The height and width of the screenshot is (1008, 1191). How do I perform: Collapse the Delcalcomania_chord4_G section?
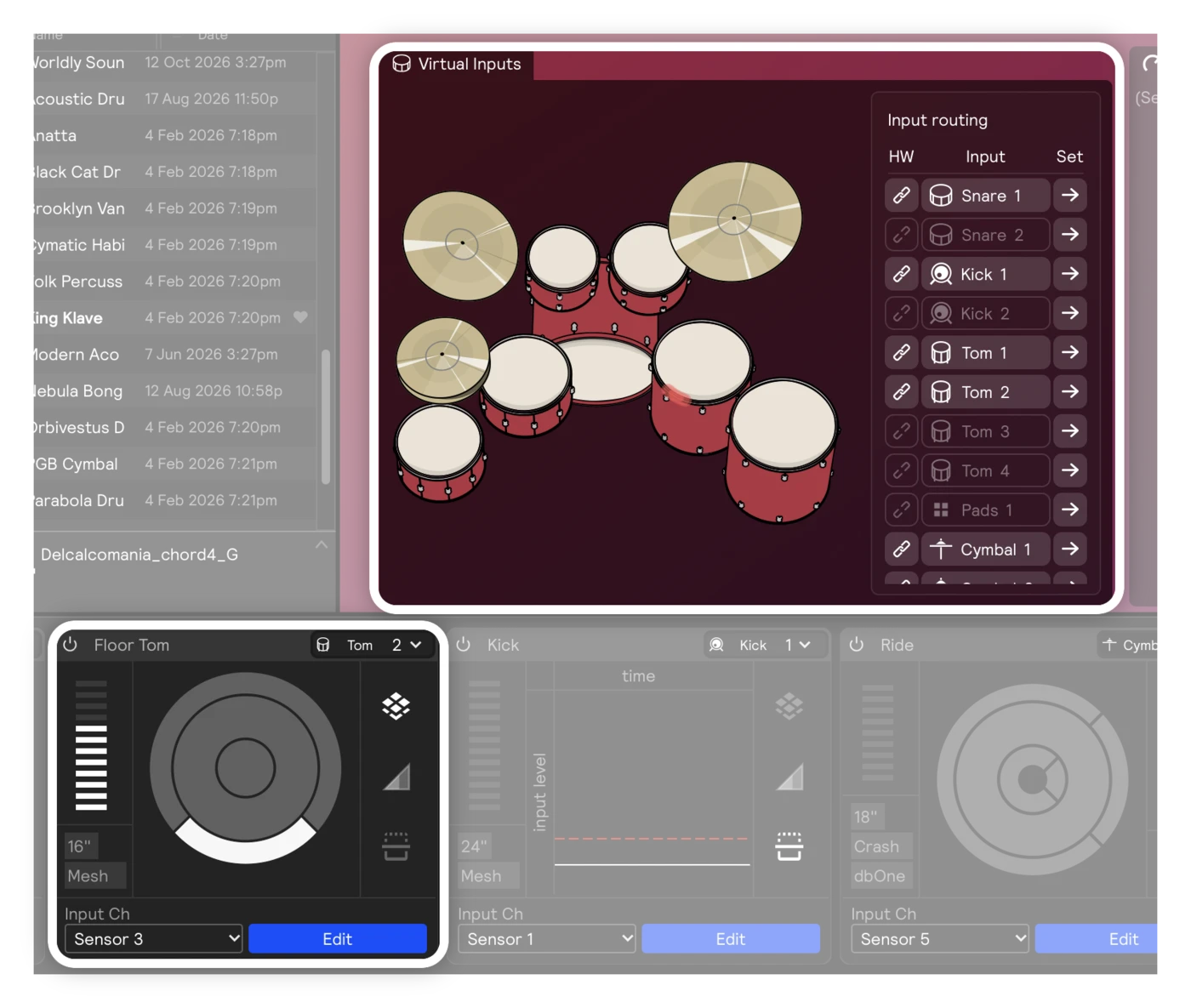pos(322,545)
